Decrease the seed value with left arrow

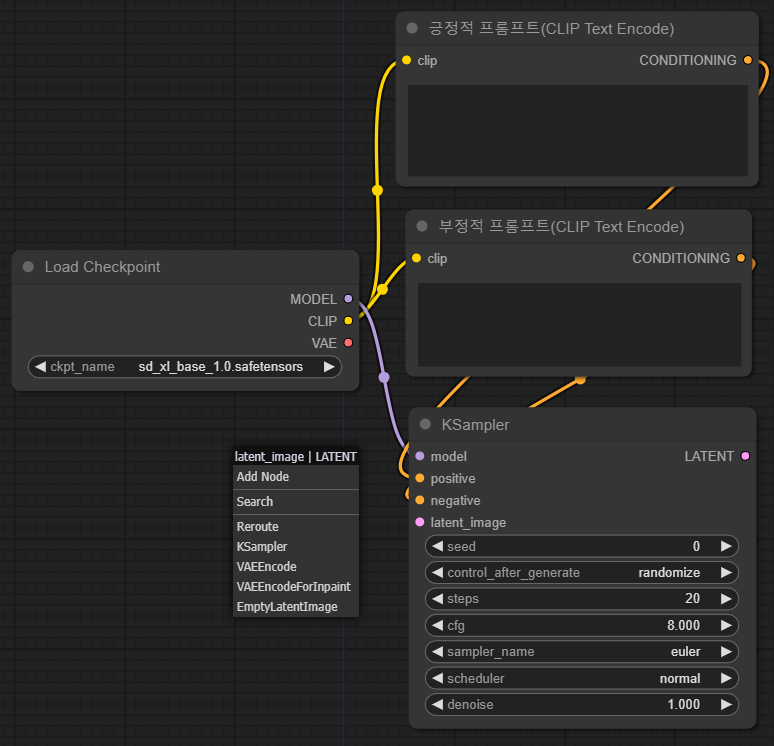(x=437, y=547)
